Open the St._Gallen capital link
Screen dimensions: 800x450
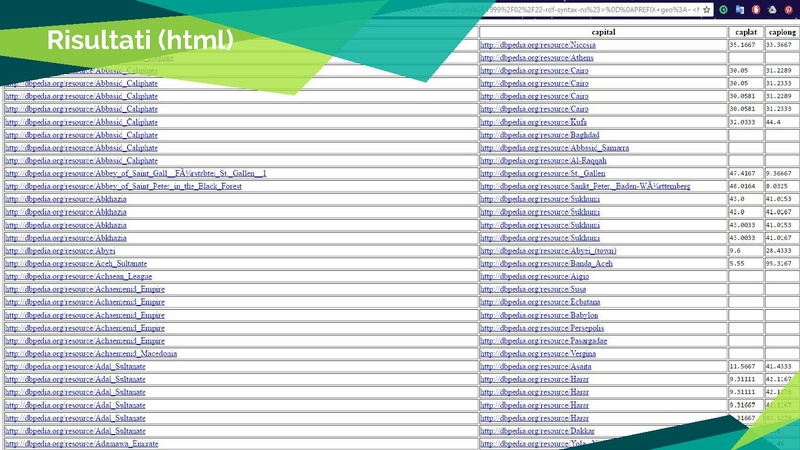[x=543, y=173]
